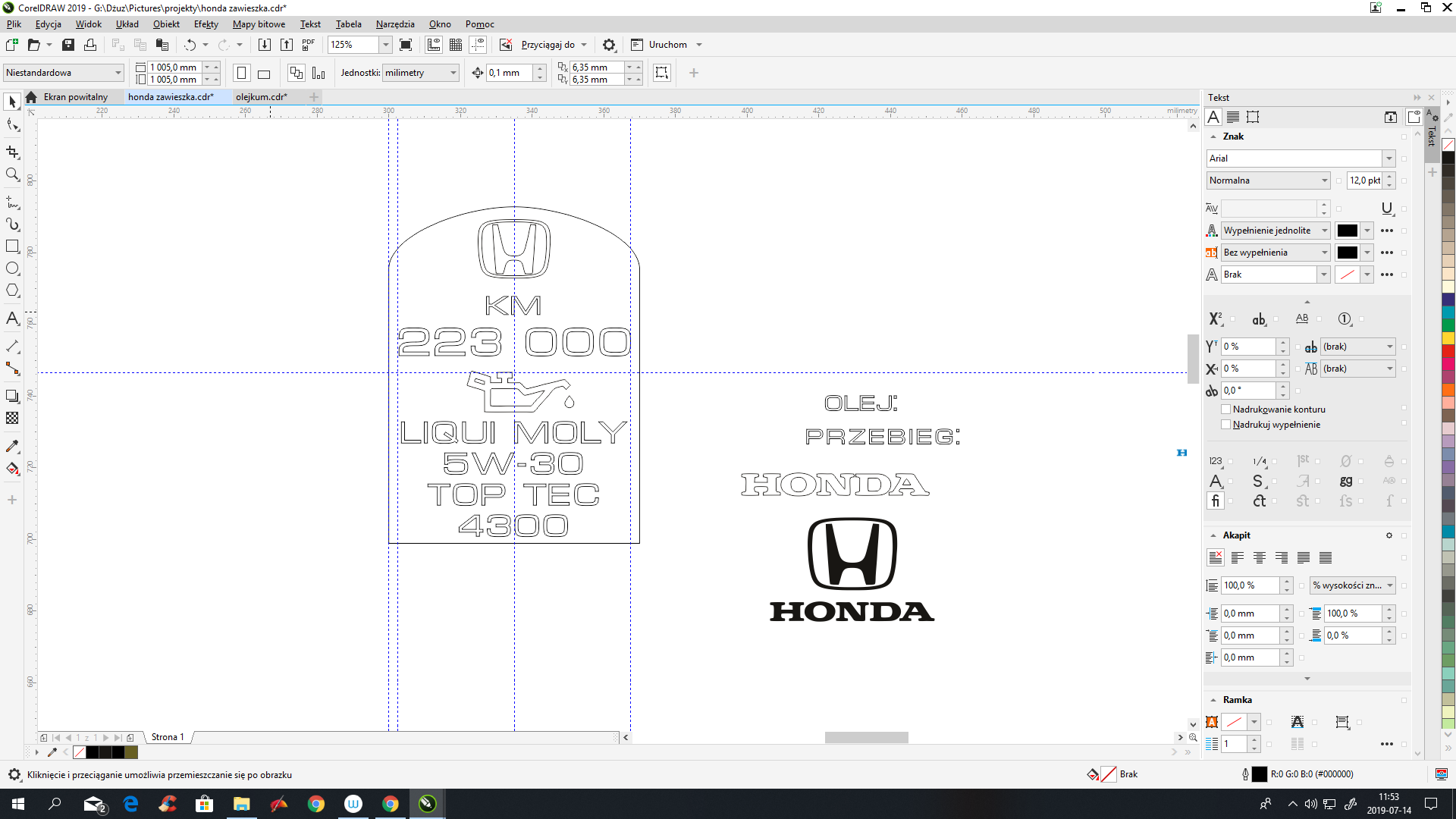Open the Plik menu
The image size is (1456, 819).
14,24
